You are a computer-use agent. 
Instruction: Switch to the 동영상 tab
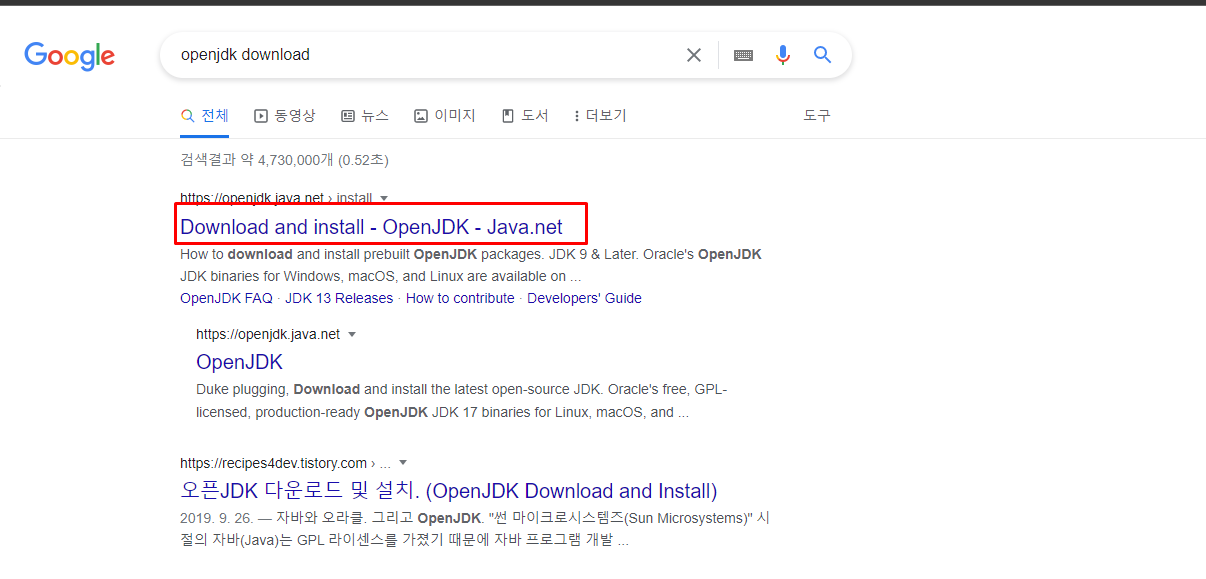[285, 116]
